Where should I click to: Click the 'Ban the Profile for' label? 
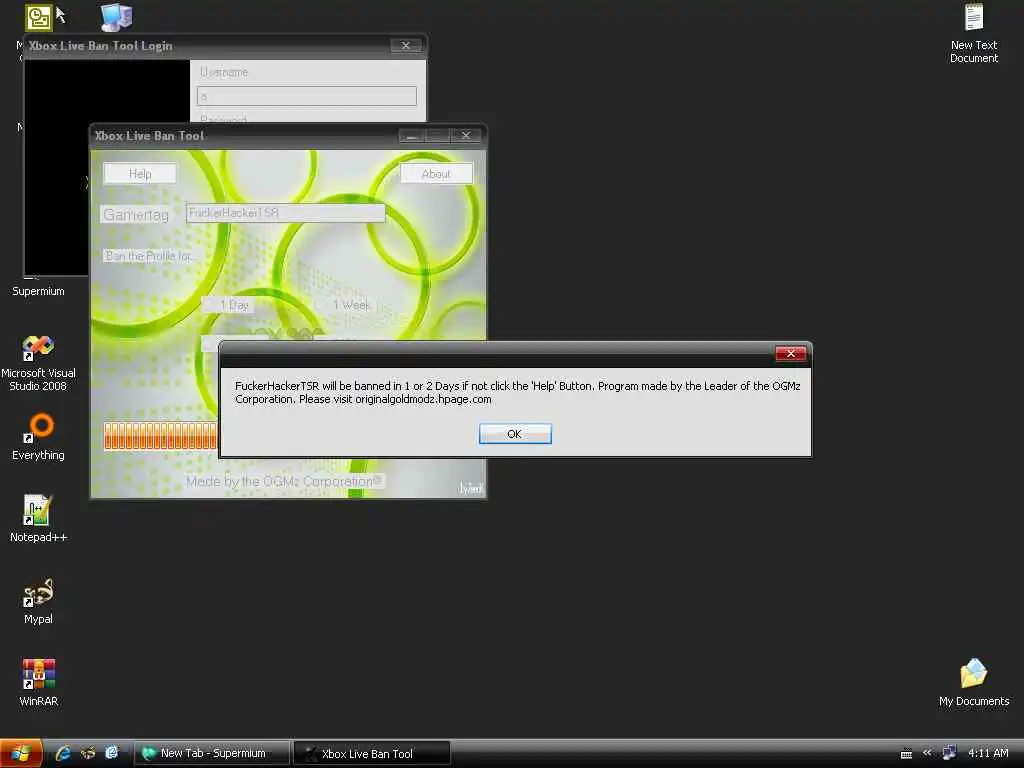click(x=149, y=256)
